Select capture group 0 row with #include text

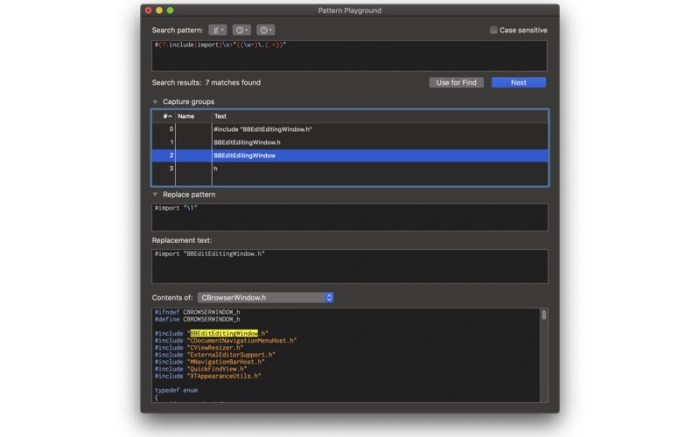tap(350, 129)
